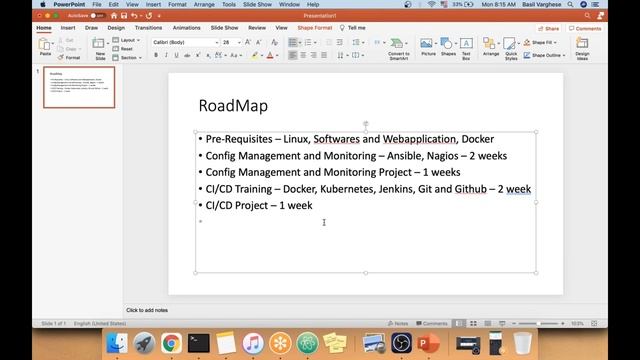
Task: Switch to slide sorter view icon
Action: [x=473, y=323]
